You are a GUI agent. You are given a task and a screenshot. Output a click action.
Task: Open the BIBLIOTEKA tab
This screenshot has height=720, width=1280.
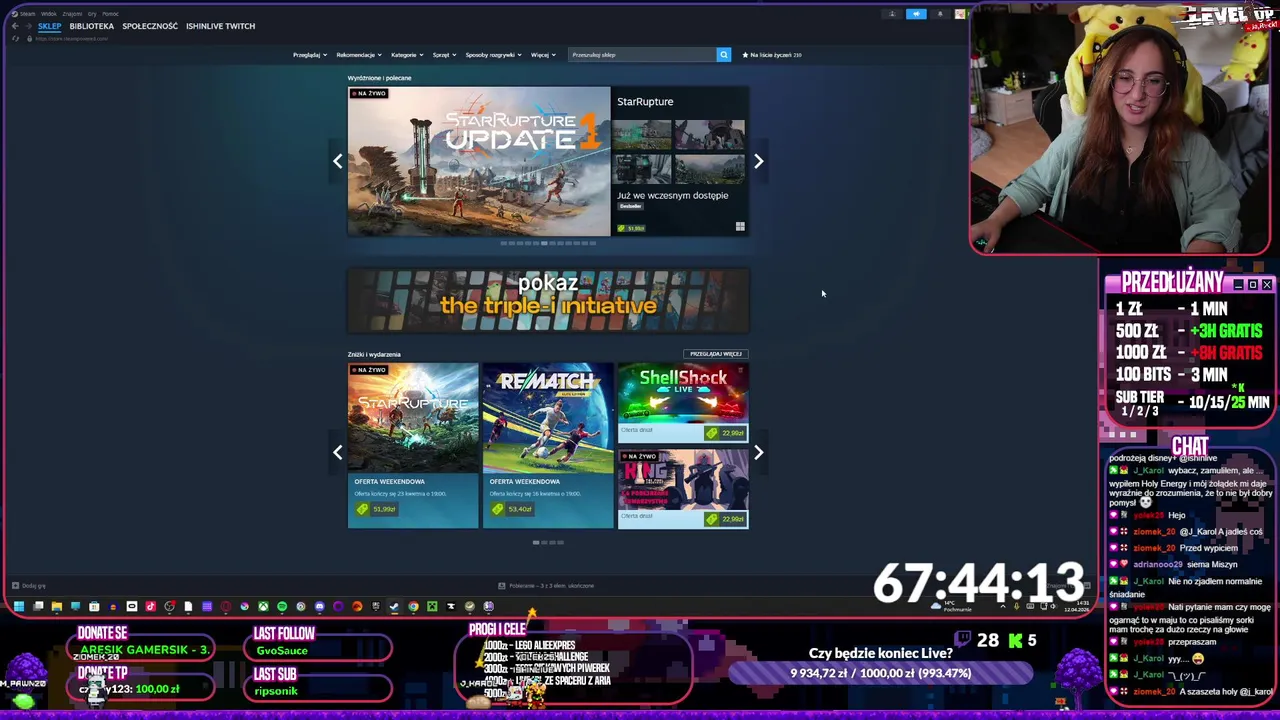click(x=91, y=26)
